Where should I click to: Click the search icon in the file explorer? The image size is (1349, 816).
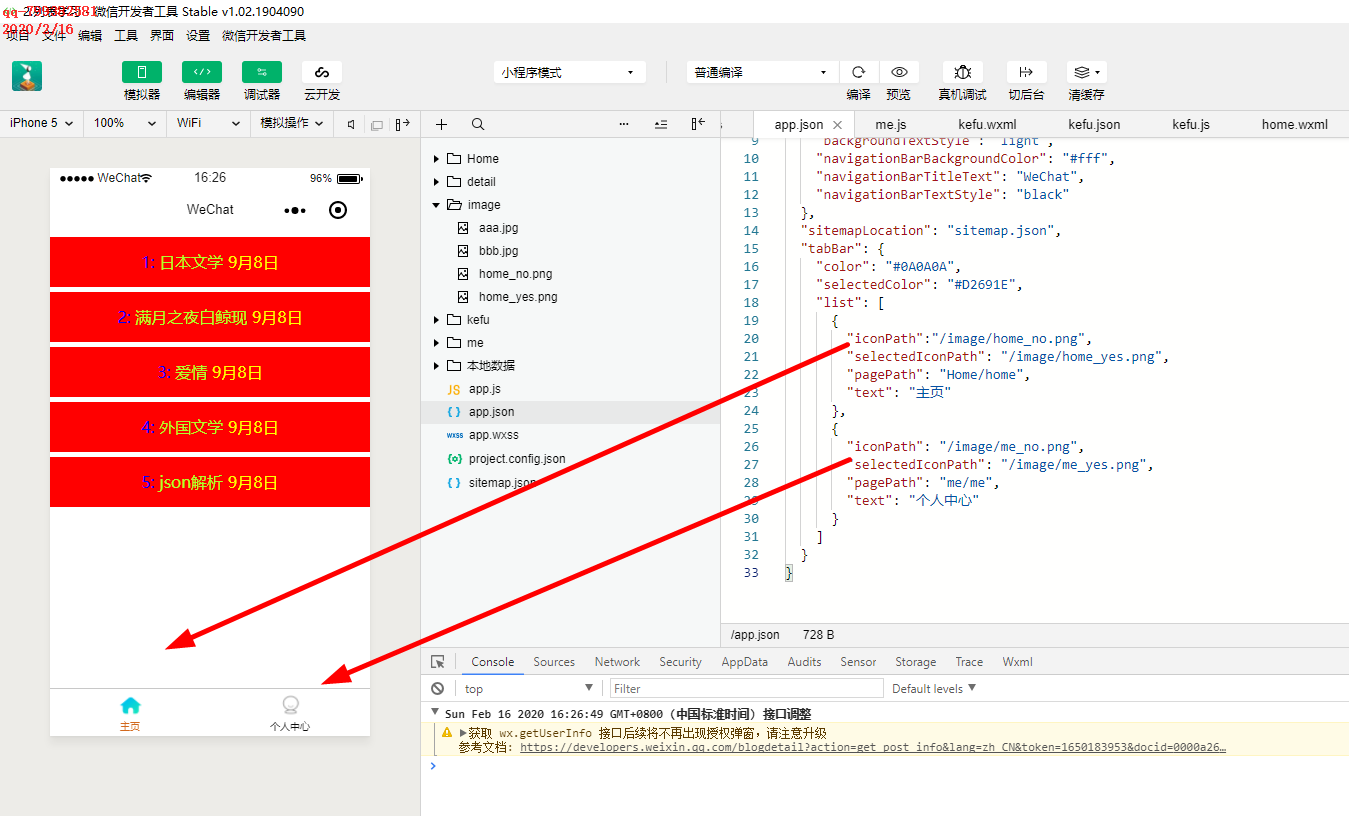click(x=478, y=124)
